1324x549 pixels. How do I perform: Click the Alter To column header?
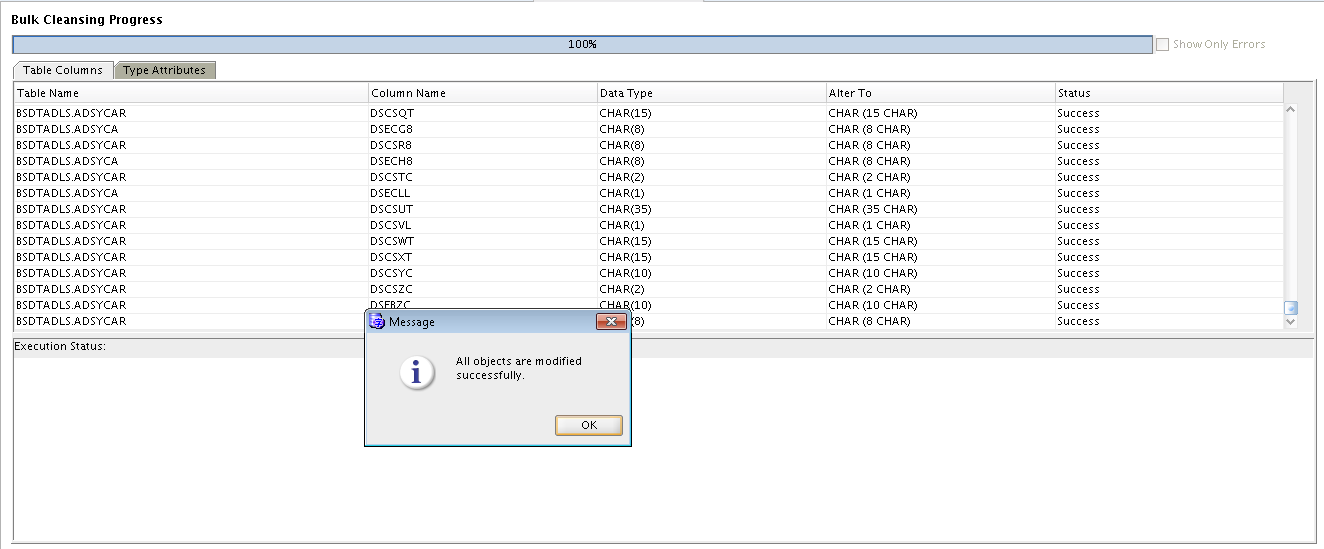(x=939, y=93)
